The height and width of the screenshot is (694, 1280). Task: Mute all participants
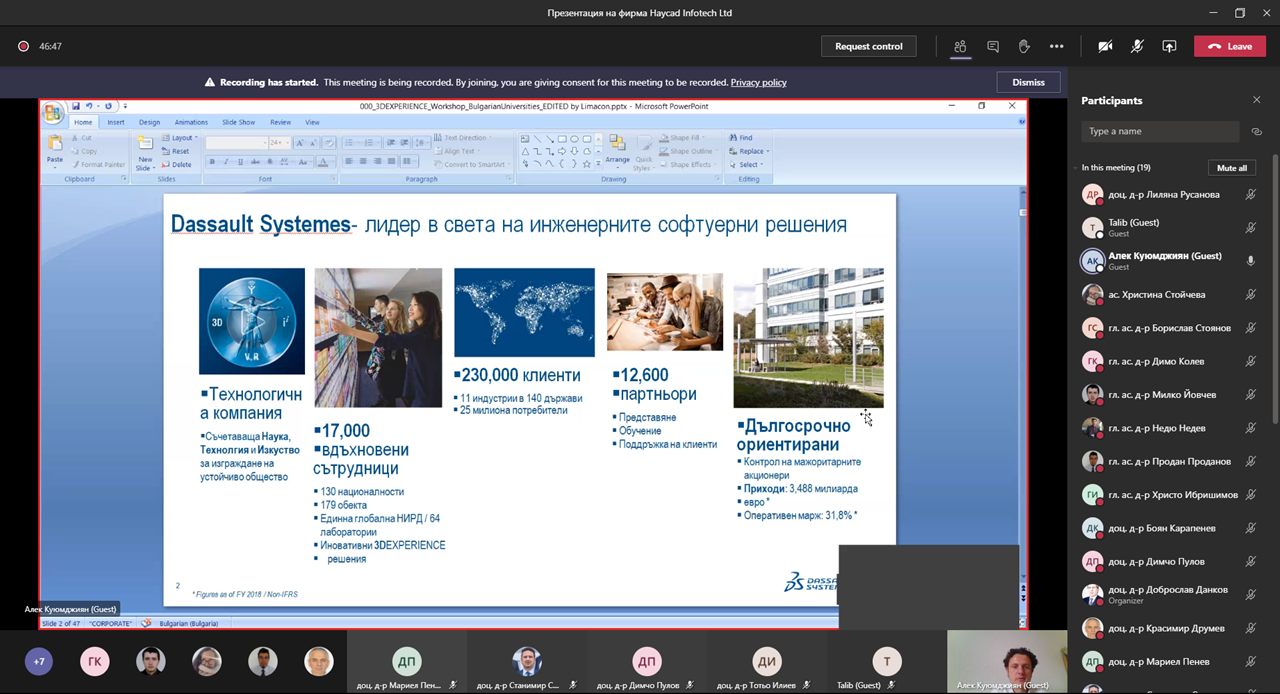tap(1232, 168)
